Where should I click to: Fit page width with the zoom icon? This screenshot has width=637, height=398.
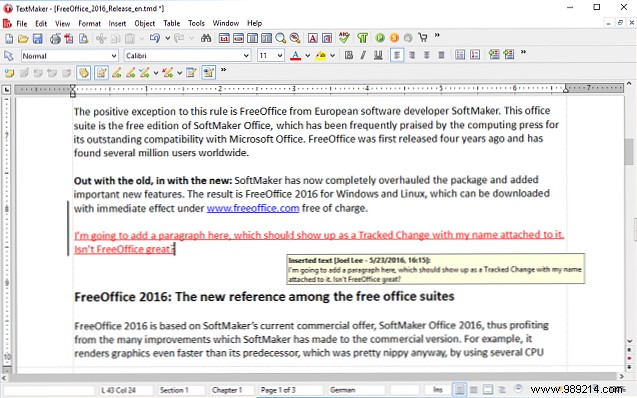click(x=238, y=39)
